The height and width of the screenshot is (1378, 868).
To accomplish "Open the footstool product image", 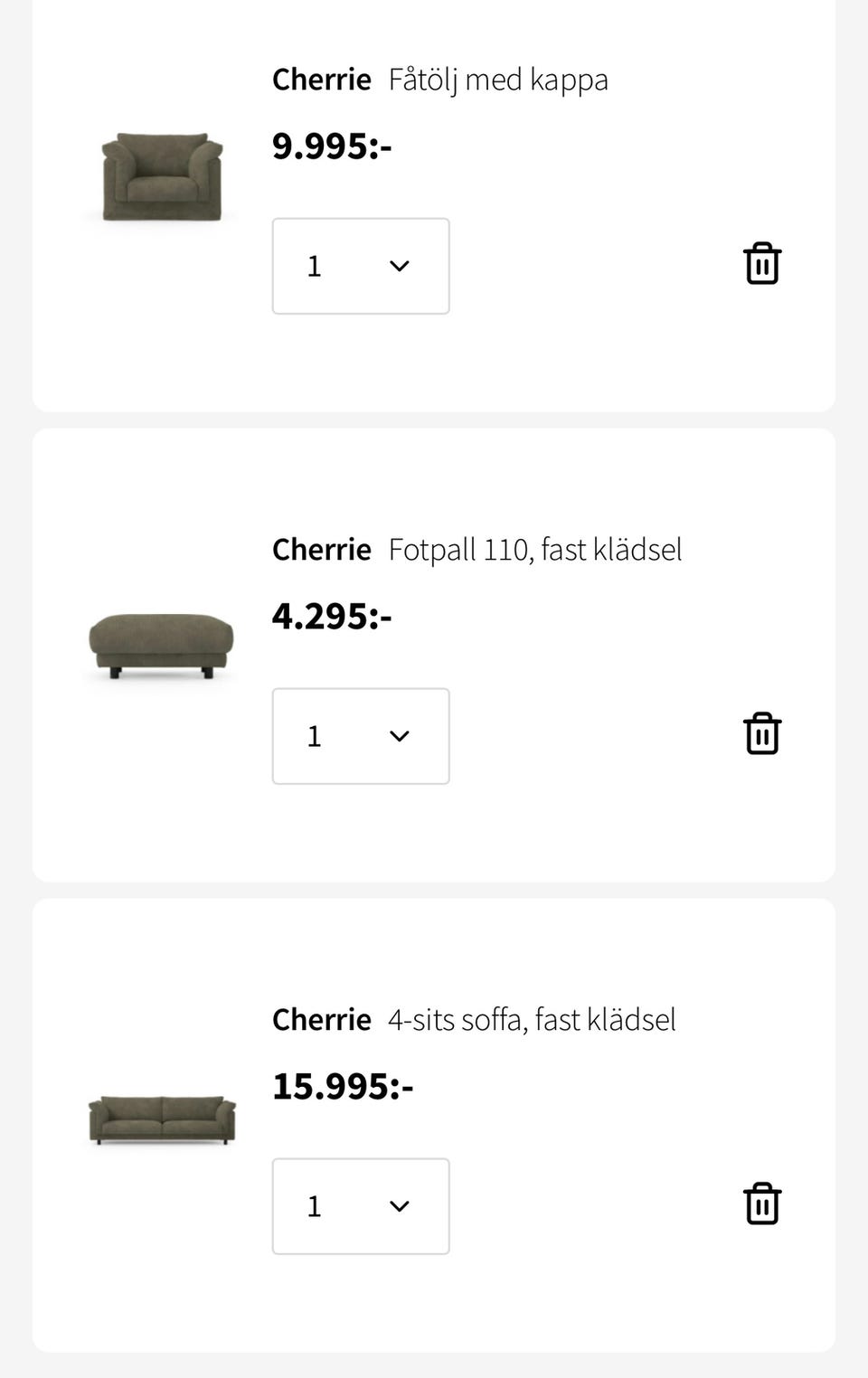I will 162,645.
